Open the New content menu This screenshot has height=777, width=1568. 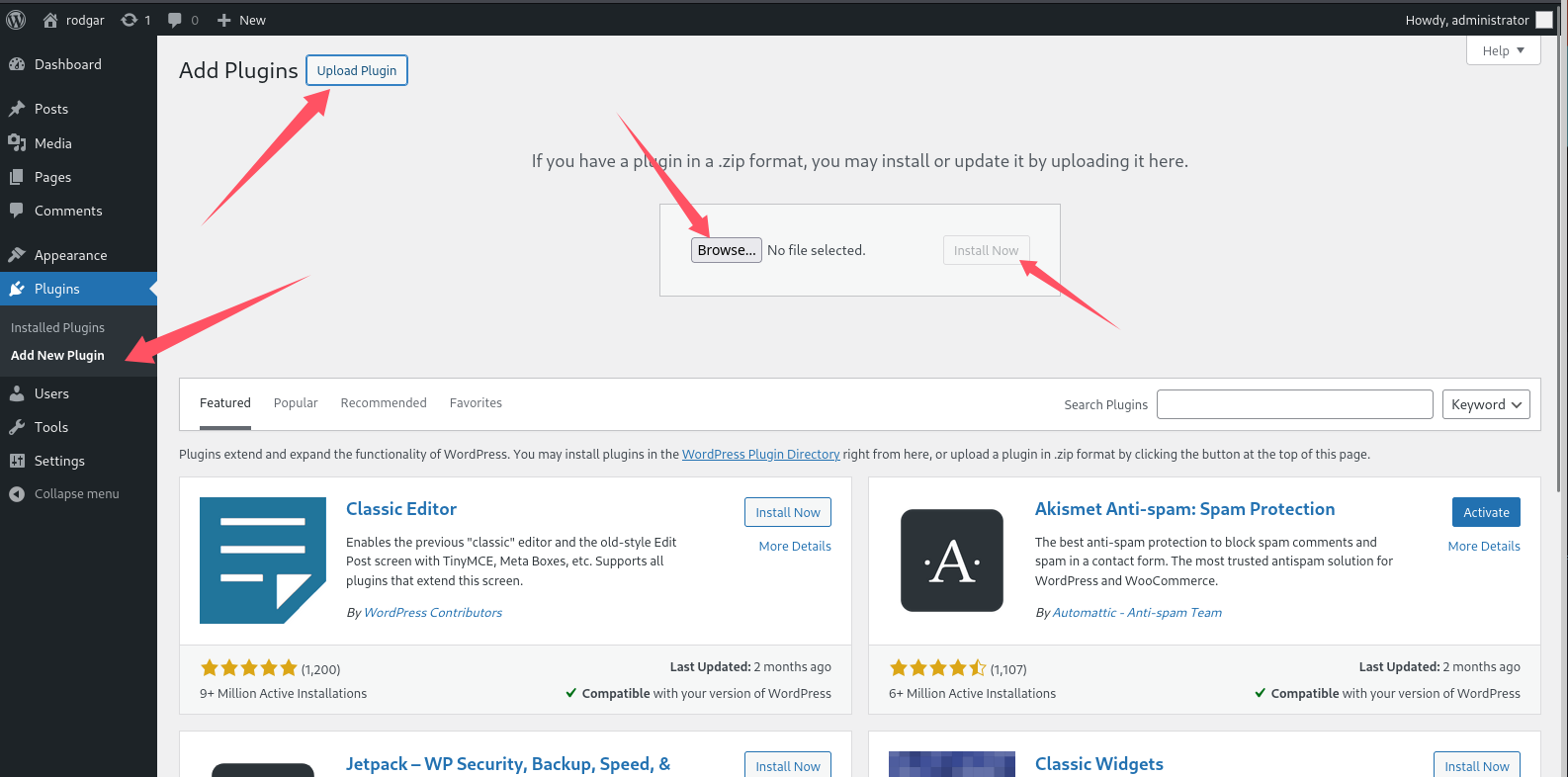[242, 20]
